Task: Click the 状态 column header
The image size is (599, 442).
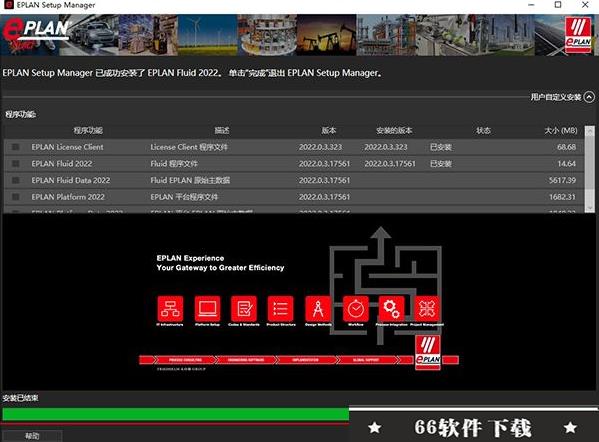Action: pyautogui.click(x=483, y=131)
